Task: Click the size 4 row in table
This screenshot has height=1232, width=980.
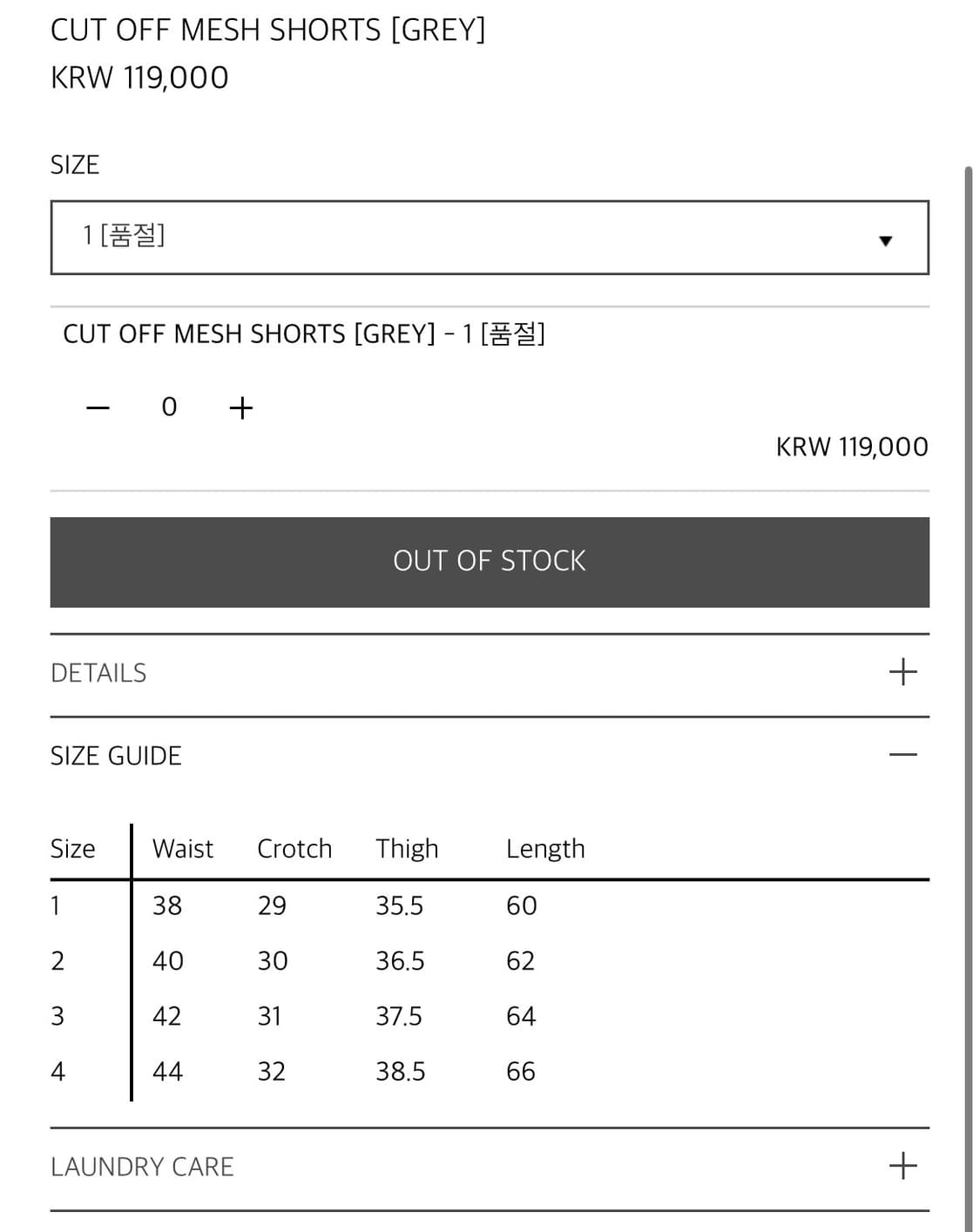Action: [x=490, y=1071]
